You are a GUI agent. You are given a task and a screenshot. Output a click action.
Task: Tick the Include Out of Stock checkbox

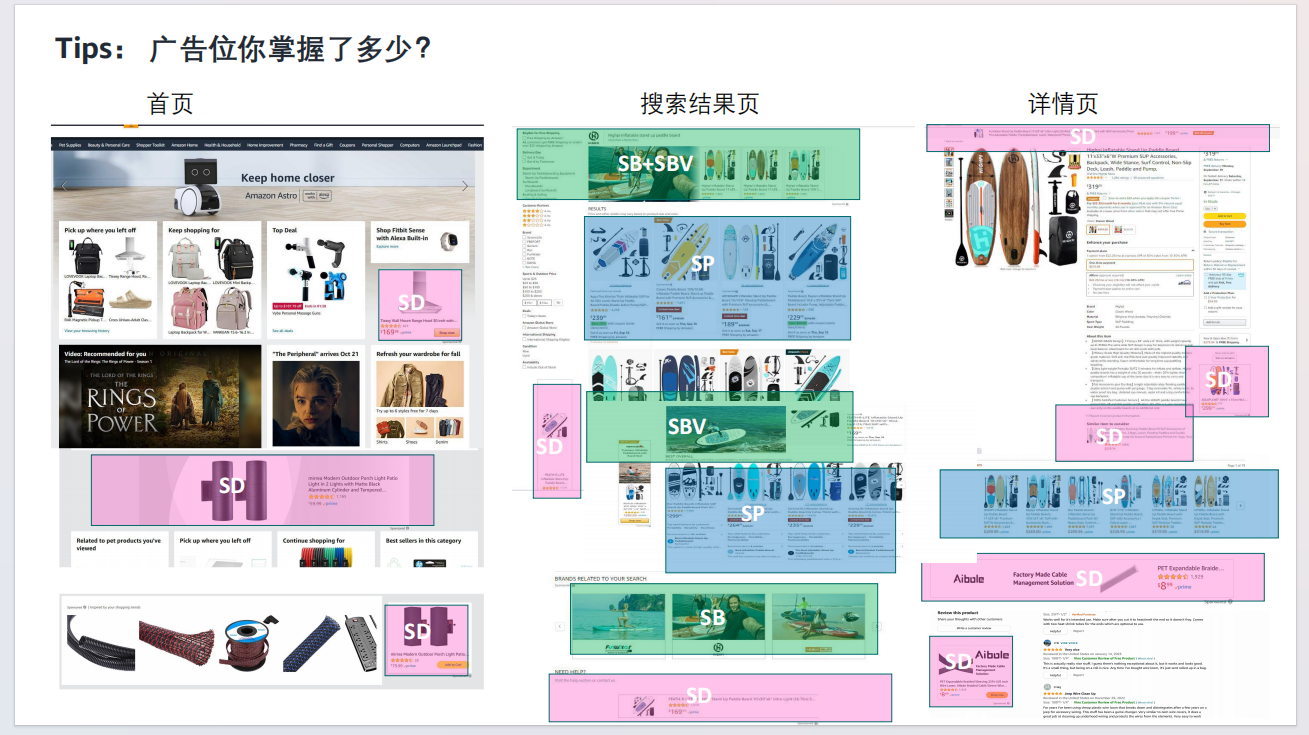point(526,367)
